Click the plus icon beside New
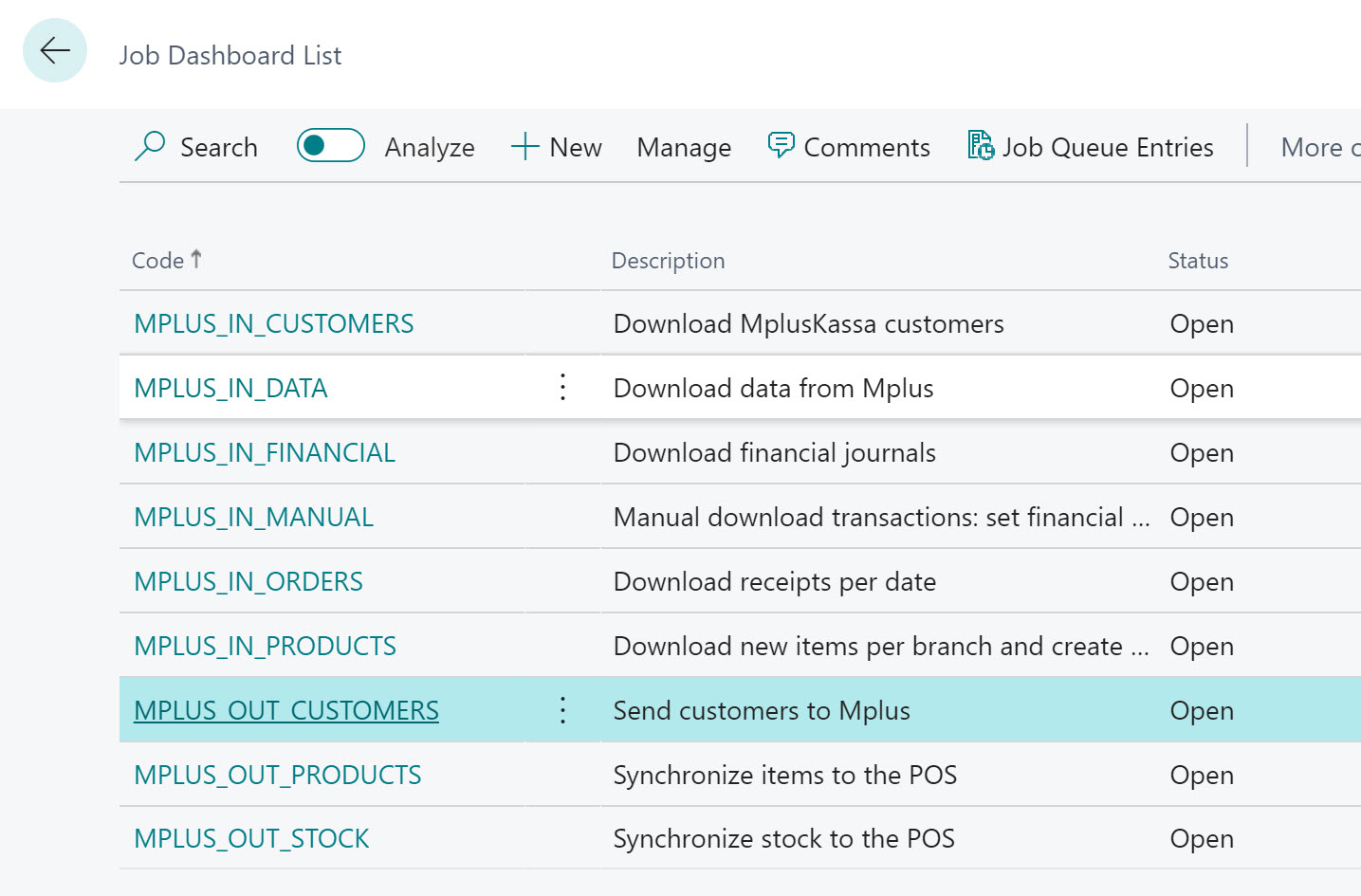The image size is (1361, 896). click(x=524, y=146)
